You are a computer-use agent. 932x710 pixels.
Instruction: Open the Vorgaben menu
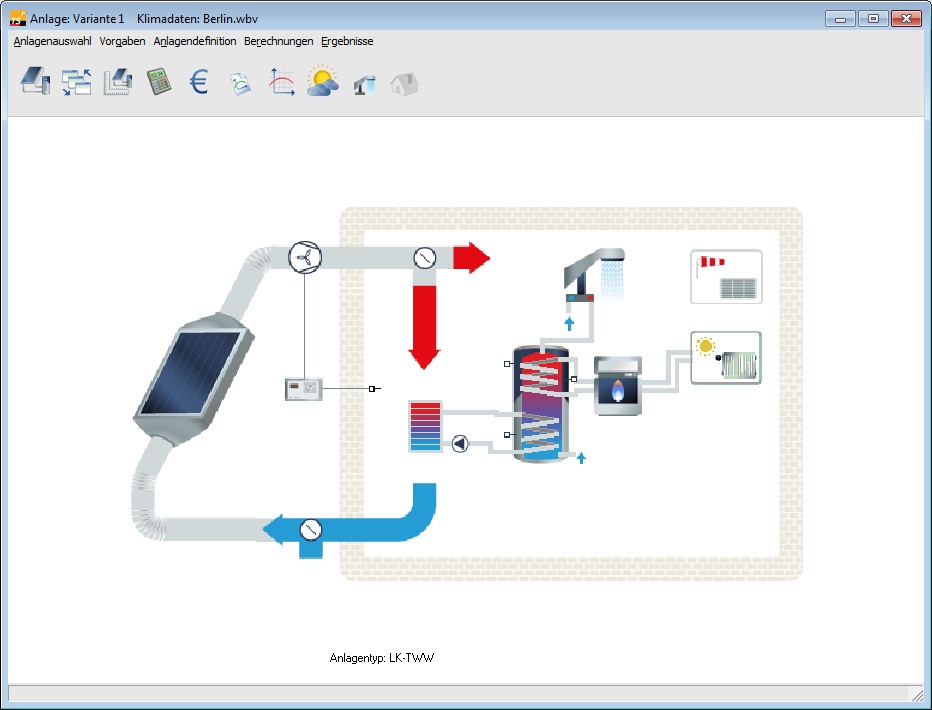(x=122, y=41)
